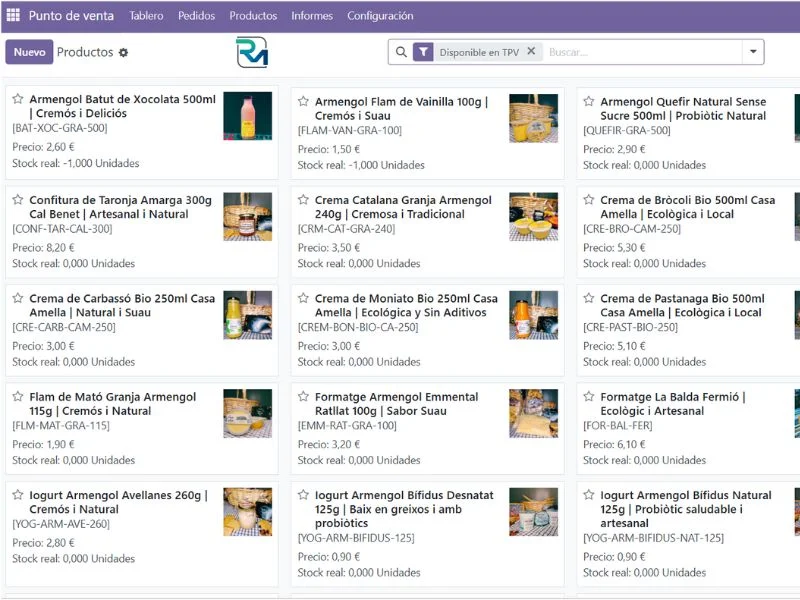Viewport: 800px width, 600px height.
Task: Click the RM company logo
Action: coord(252,52)
